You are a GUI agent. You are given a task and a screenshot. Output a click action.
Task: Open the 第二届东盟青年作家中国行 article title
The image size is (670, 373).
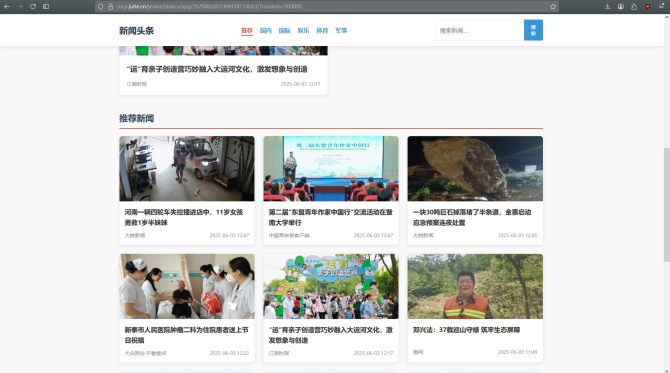point(330,217)
